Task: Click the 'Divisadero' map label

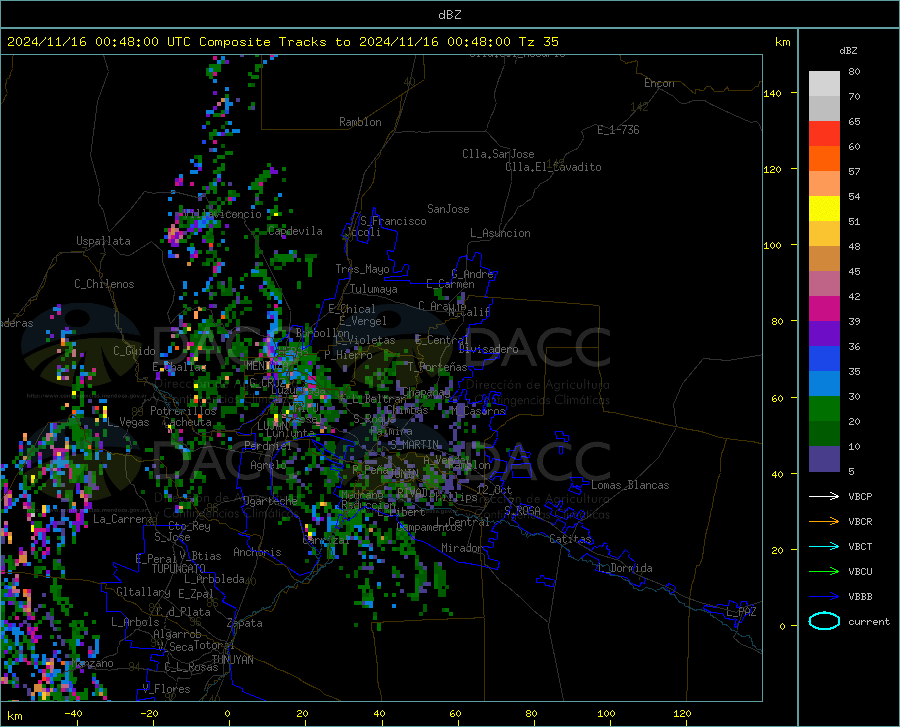Action: pos(488,349)
